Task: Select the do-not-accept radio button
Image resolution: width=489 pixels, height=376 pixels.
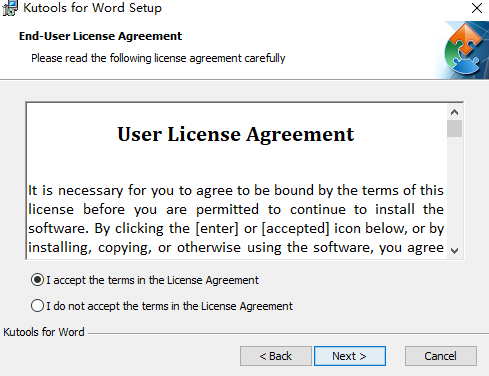Action: click(x=37, y=306)
